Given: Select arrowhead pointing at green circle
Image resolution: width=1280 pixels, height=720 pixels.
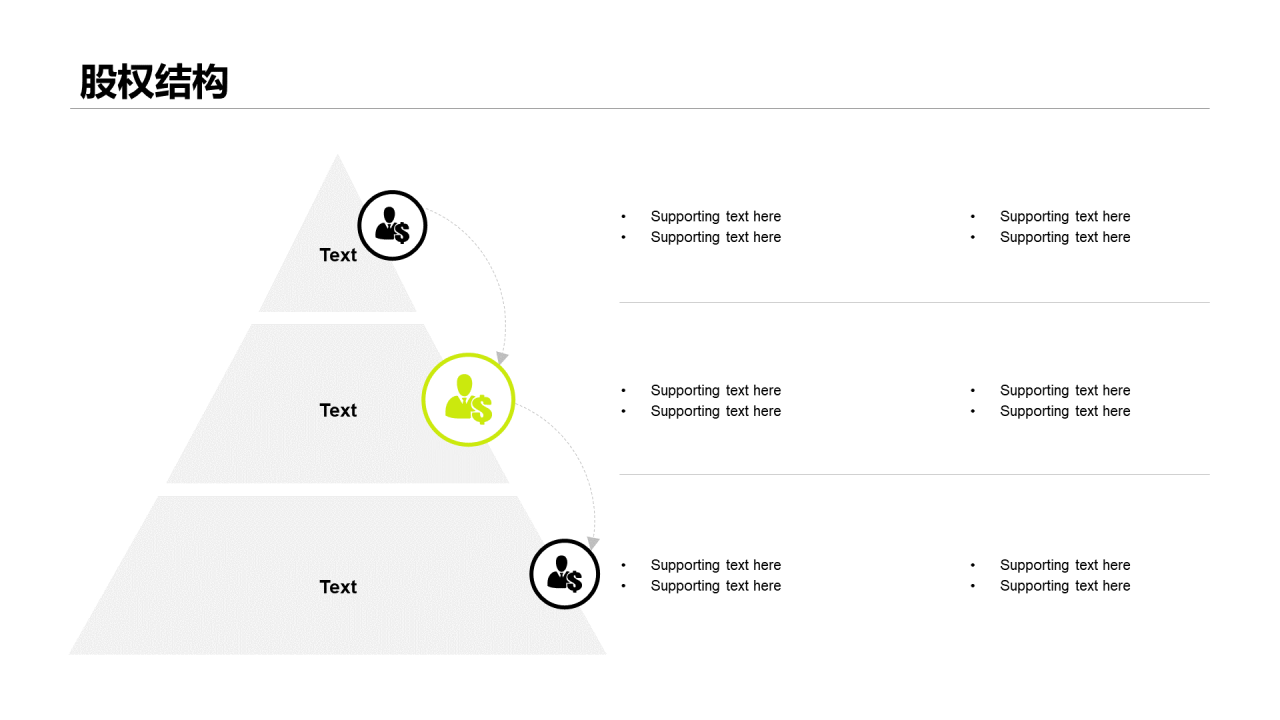Looking at the screenshot, I should pyautogui.click(x=502, y=357).
